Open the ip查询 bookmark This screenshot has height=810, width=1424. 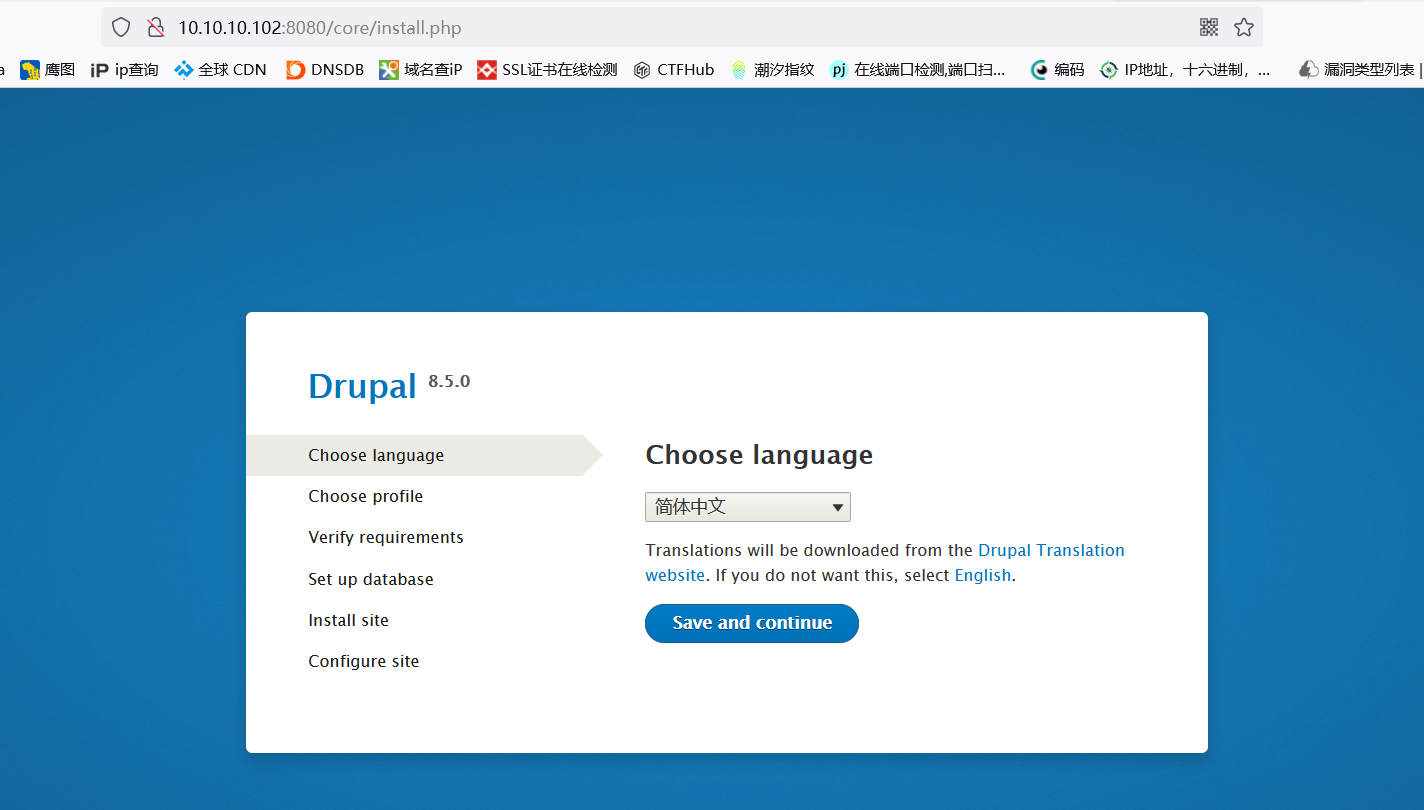coord(124,69)
